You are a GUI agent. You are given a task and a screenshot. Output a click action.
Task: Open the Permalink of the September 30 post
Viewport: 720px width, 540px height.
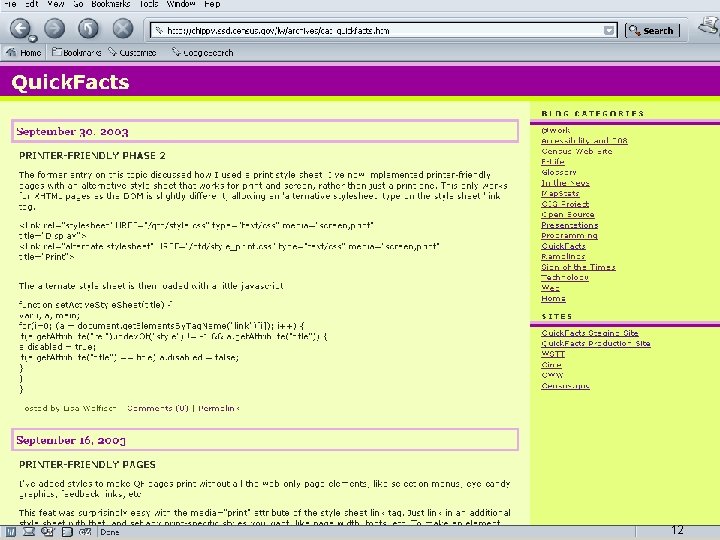point(219,408)
